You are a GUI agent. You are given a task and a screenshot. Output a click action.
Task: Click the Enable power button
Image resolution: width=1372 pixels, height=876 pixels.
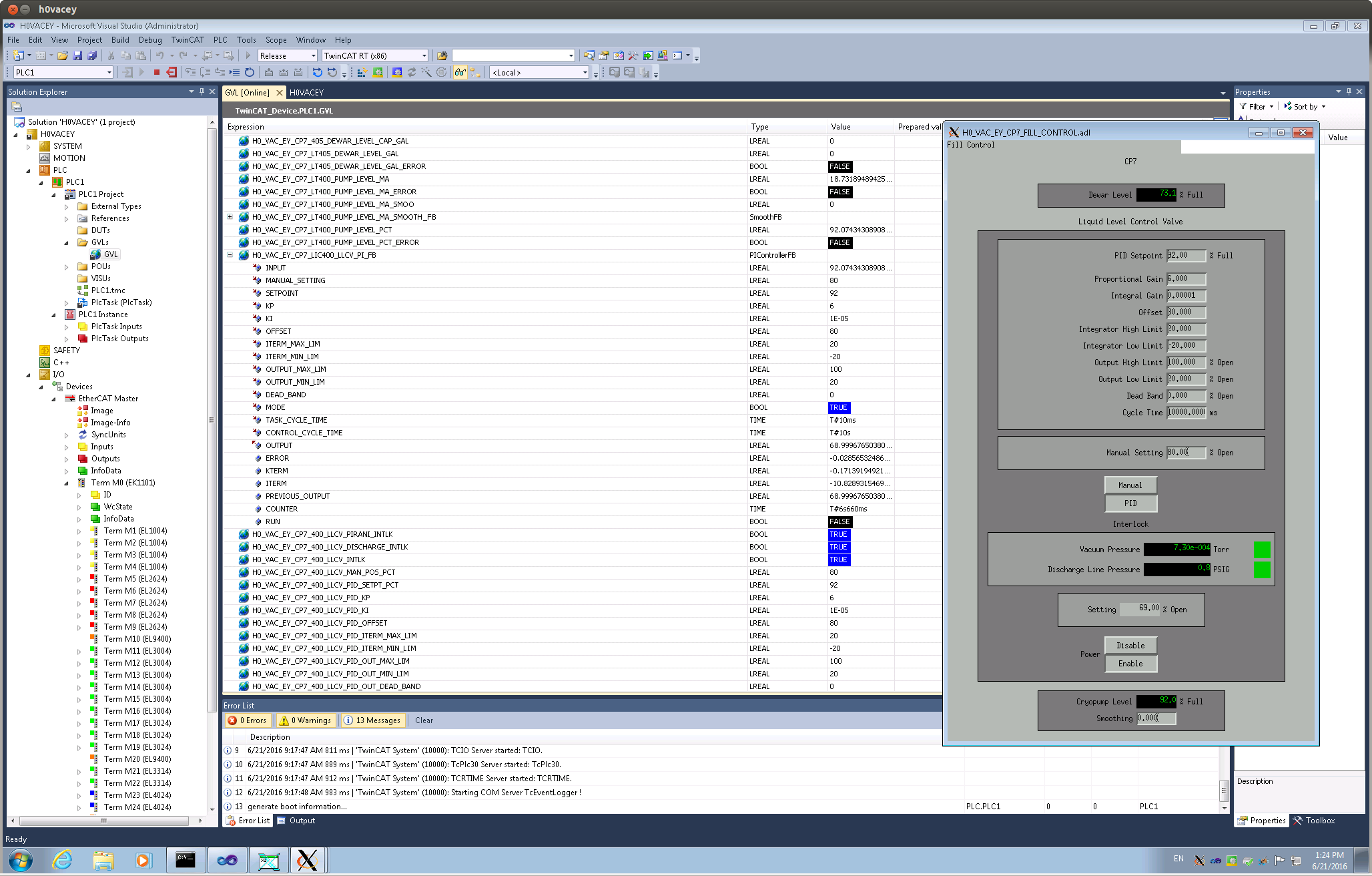tap(1130, 664)
